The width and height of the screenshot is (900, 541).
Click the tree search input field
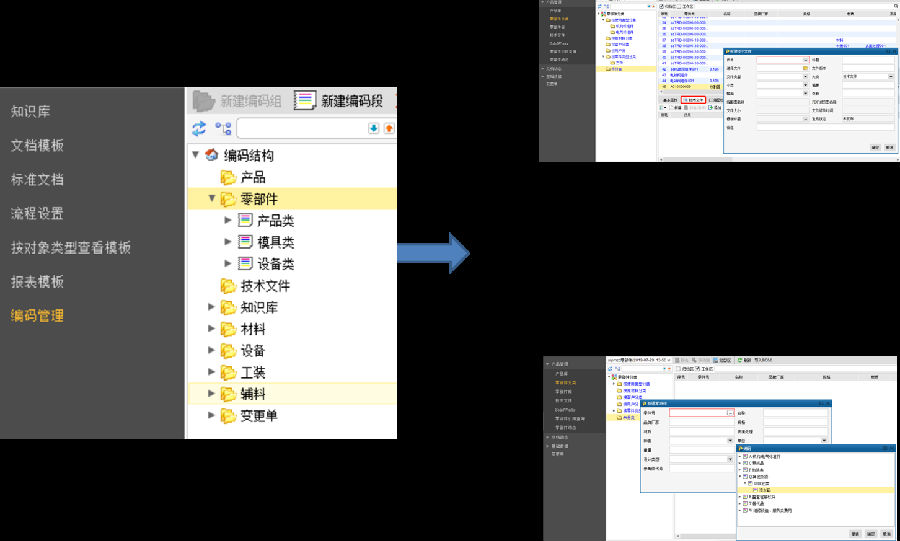pyautogui.click(x=300, y=128)
